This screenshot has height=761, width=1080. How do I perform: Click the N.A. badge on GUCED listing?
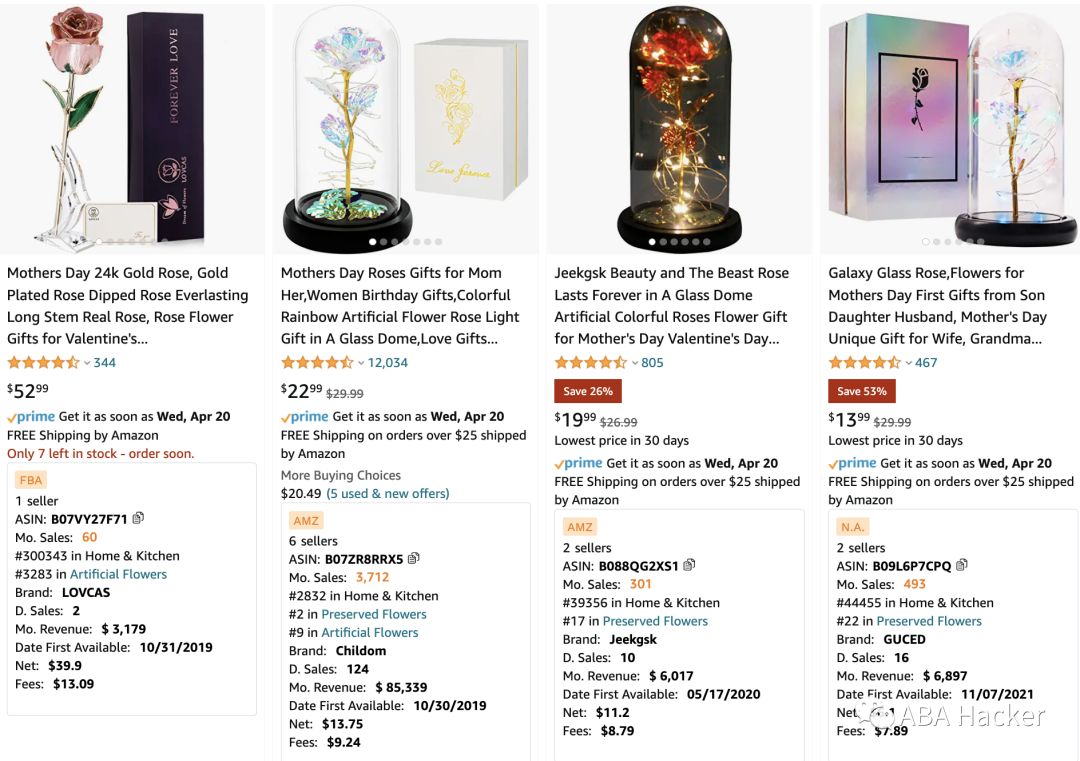pos(853,526)
